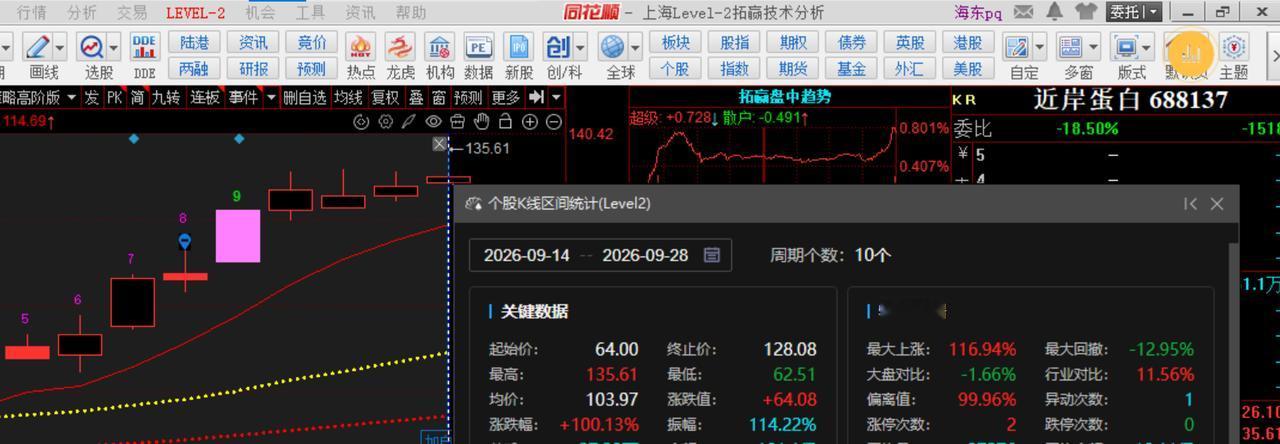Toggle chart visibility eye icon

[x=433, y=122]
